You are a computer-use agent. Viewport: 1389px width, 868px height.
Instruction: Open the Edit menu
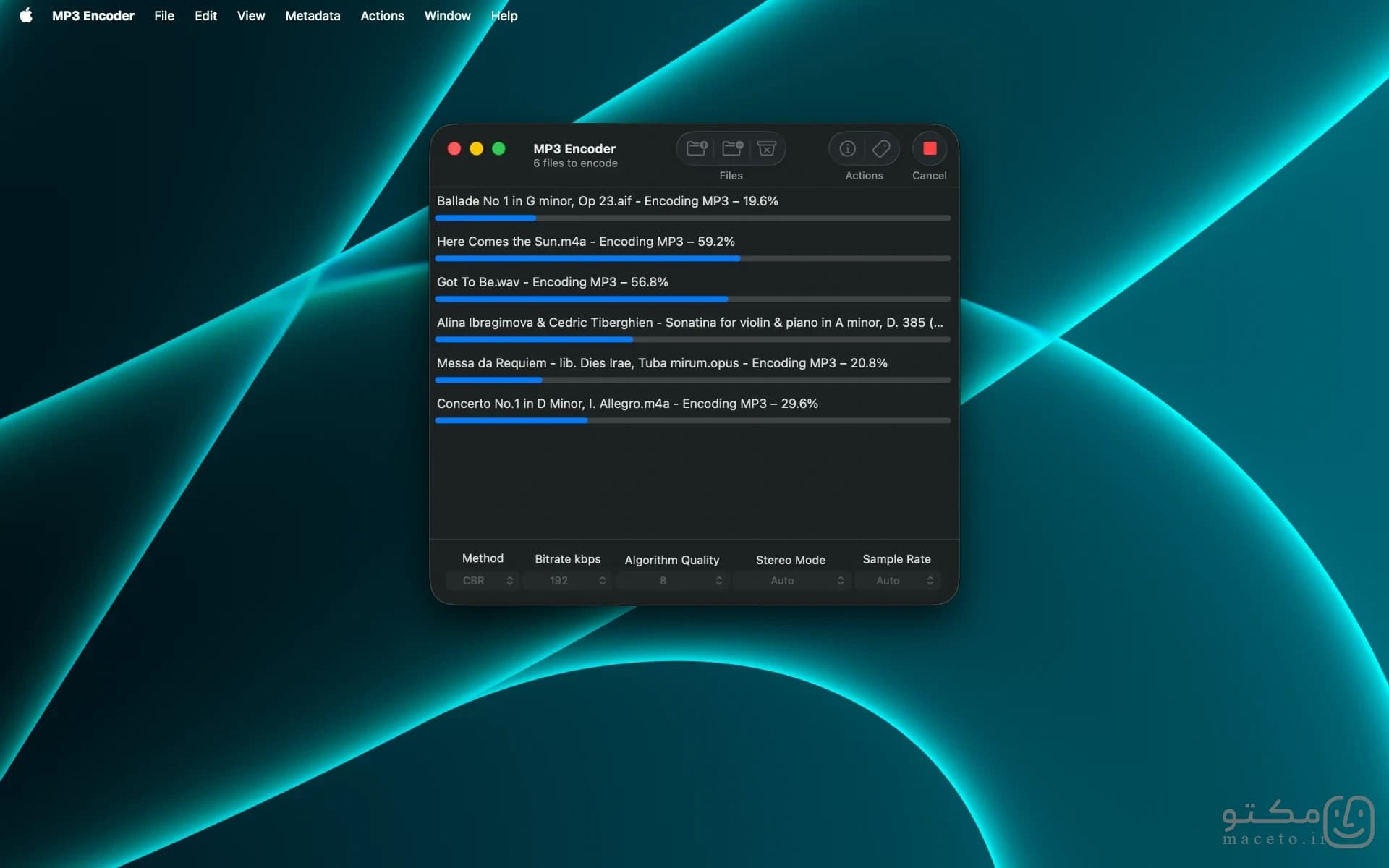point(205,15)
